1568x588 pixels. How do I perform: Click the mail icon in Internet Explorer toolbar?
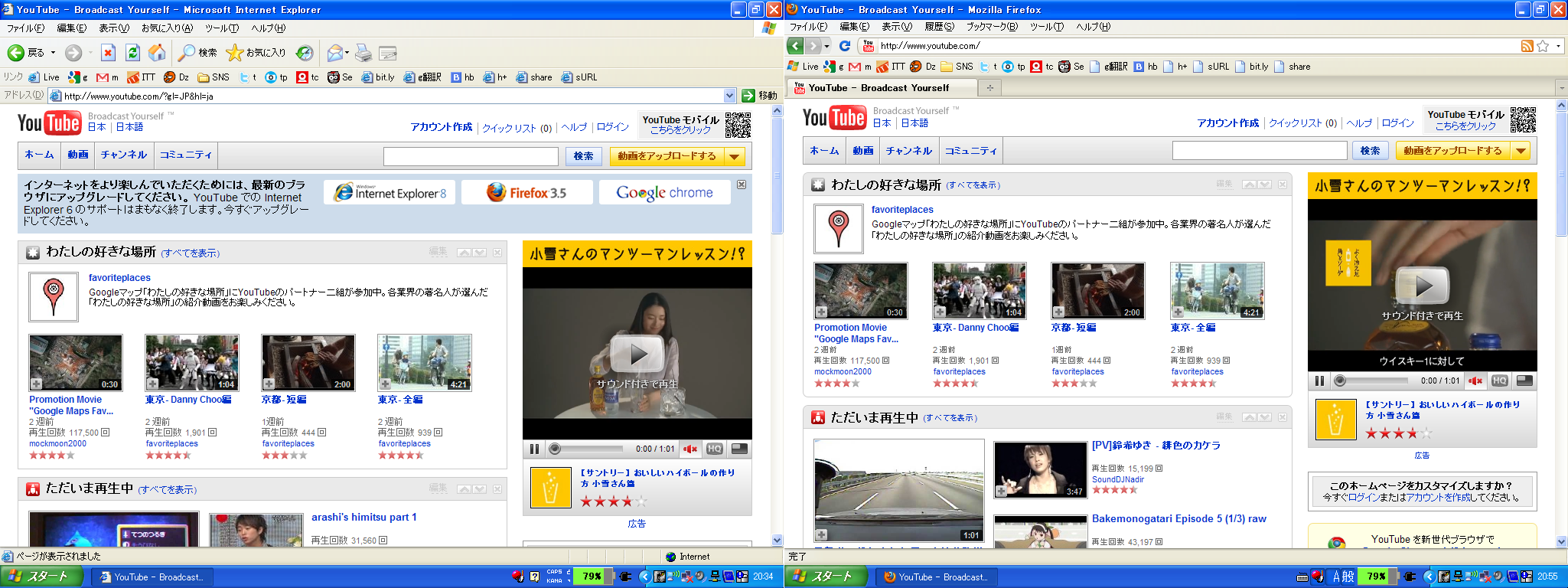[334, 53]
